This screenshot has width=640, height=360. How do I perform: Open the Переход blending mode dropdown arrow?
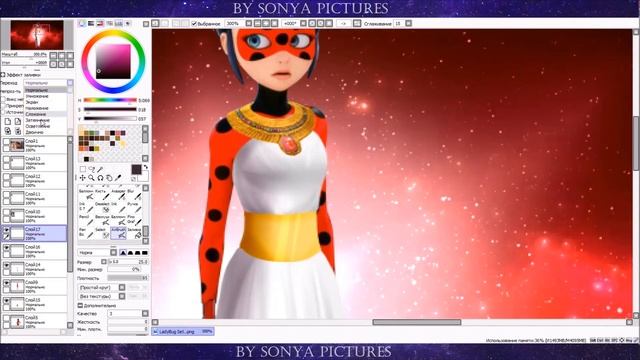pos(70,83)
